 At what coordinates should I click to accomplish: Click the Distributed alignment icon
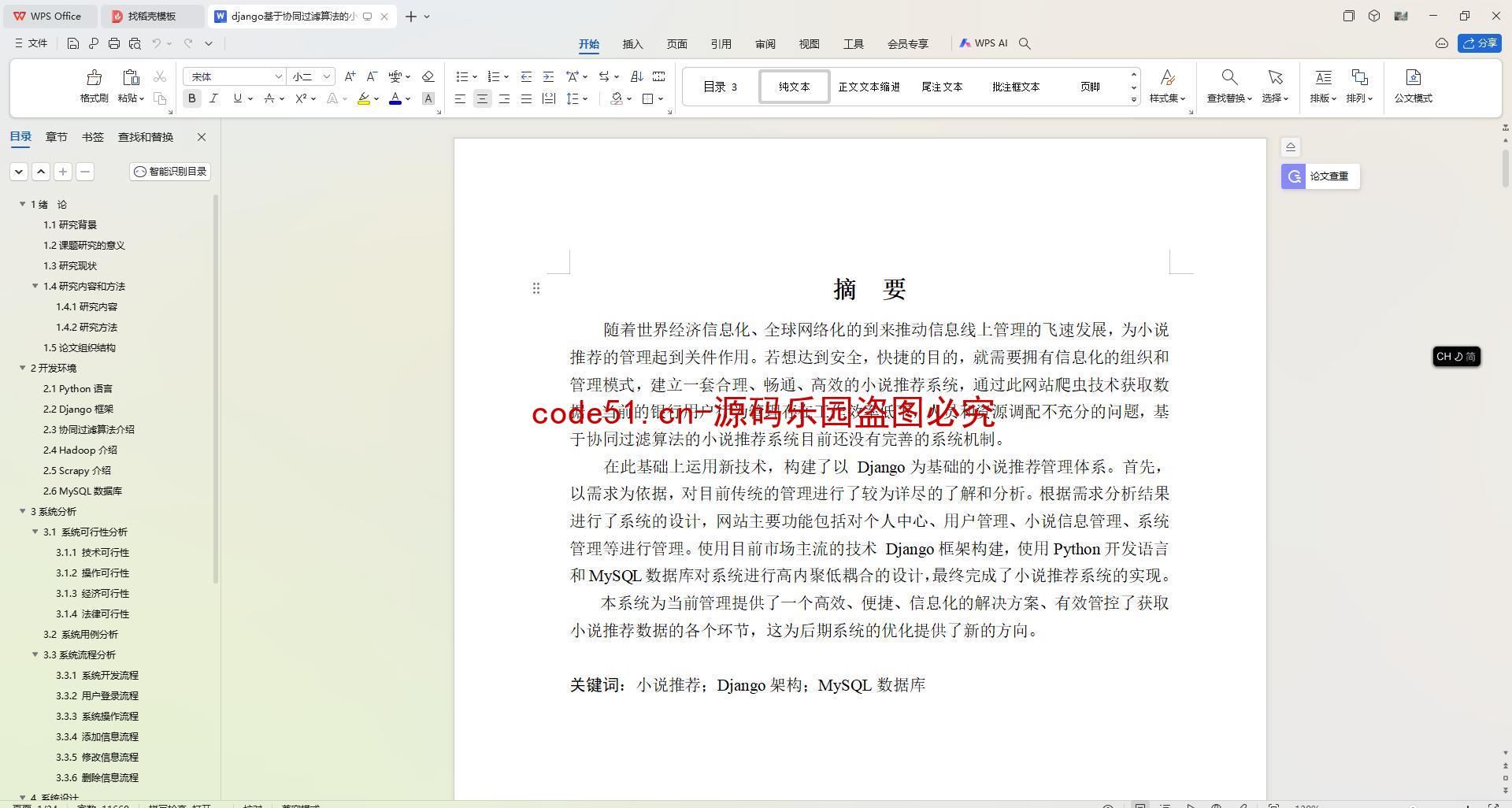click(x=548, y=98)
